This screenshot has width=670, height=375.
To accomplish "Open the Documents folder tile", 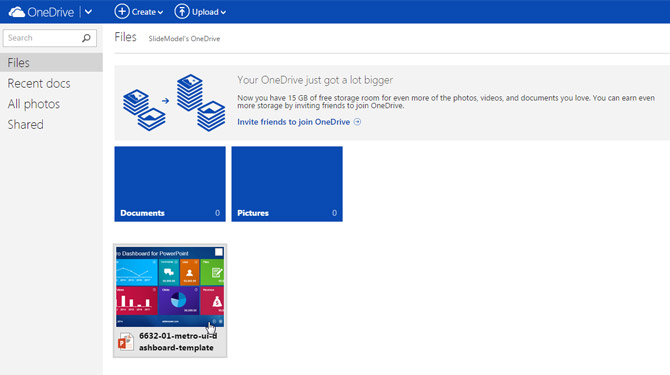I will tap(170, 184).
